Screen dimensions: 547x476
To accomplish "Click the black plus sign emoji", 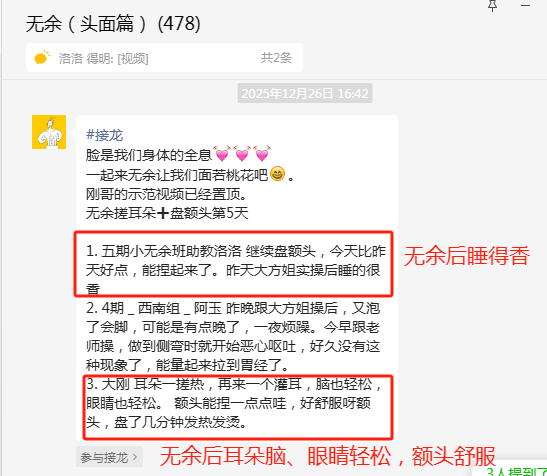I will (x=163, y=213).
